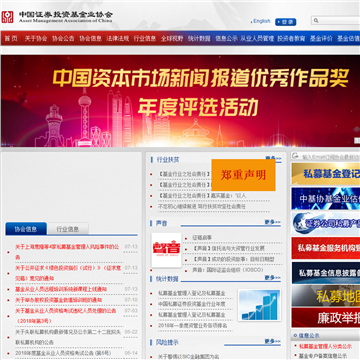Image resolution: width=360 pixels, height=360 pixels.
Task: Open 更多 link for 声音 section
Action: point(273,222)
